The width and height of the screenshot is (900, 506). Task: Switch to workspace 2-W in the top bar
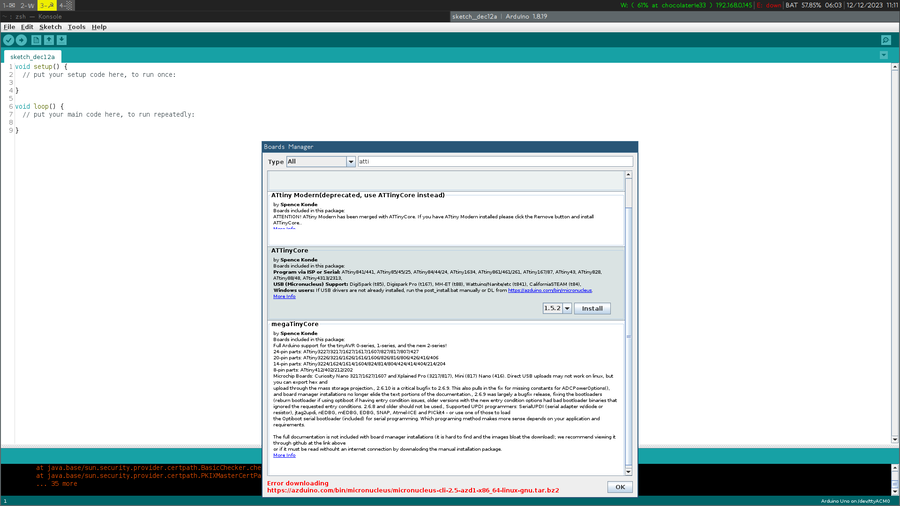tap(27, 5)
